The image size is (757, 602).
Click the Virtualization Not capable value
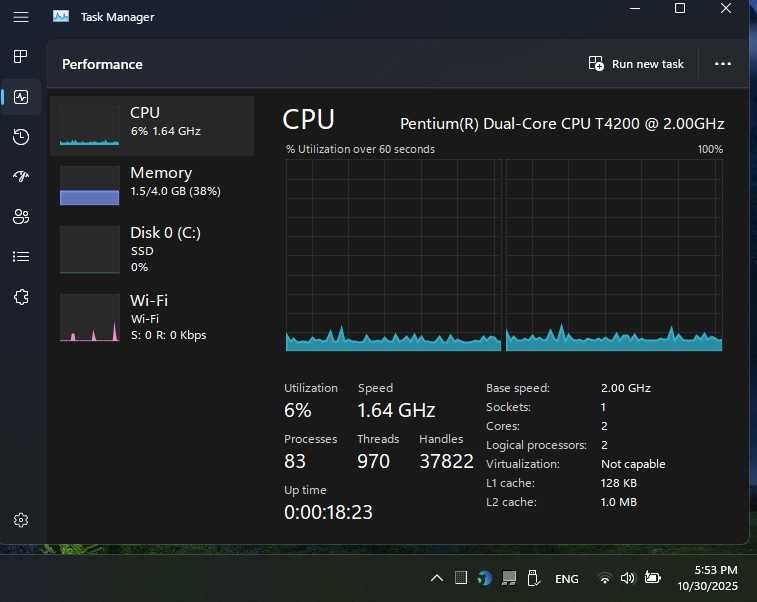[633, 464]
